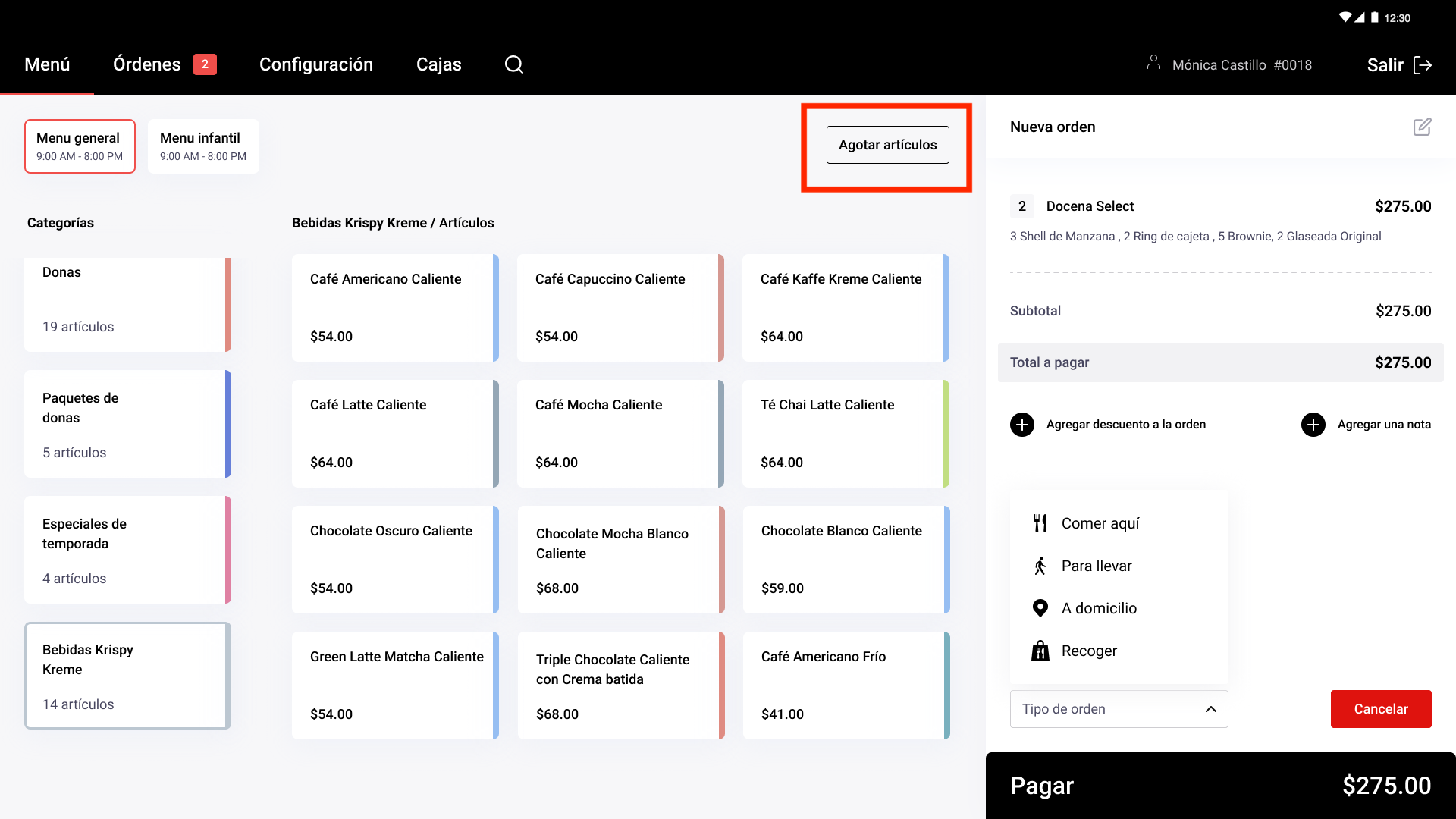Add Té Chai Latte Caliente to order
The image size is (1456, 819).
(846, 434)
